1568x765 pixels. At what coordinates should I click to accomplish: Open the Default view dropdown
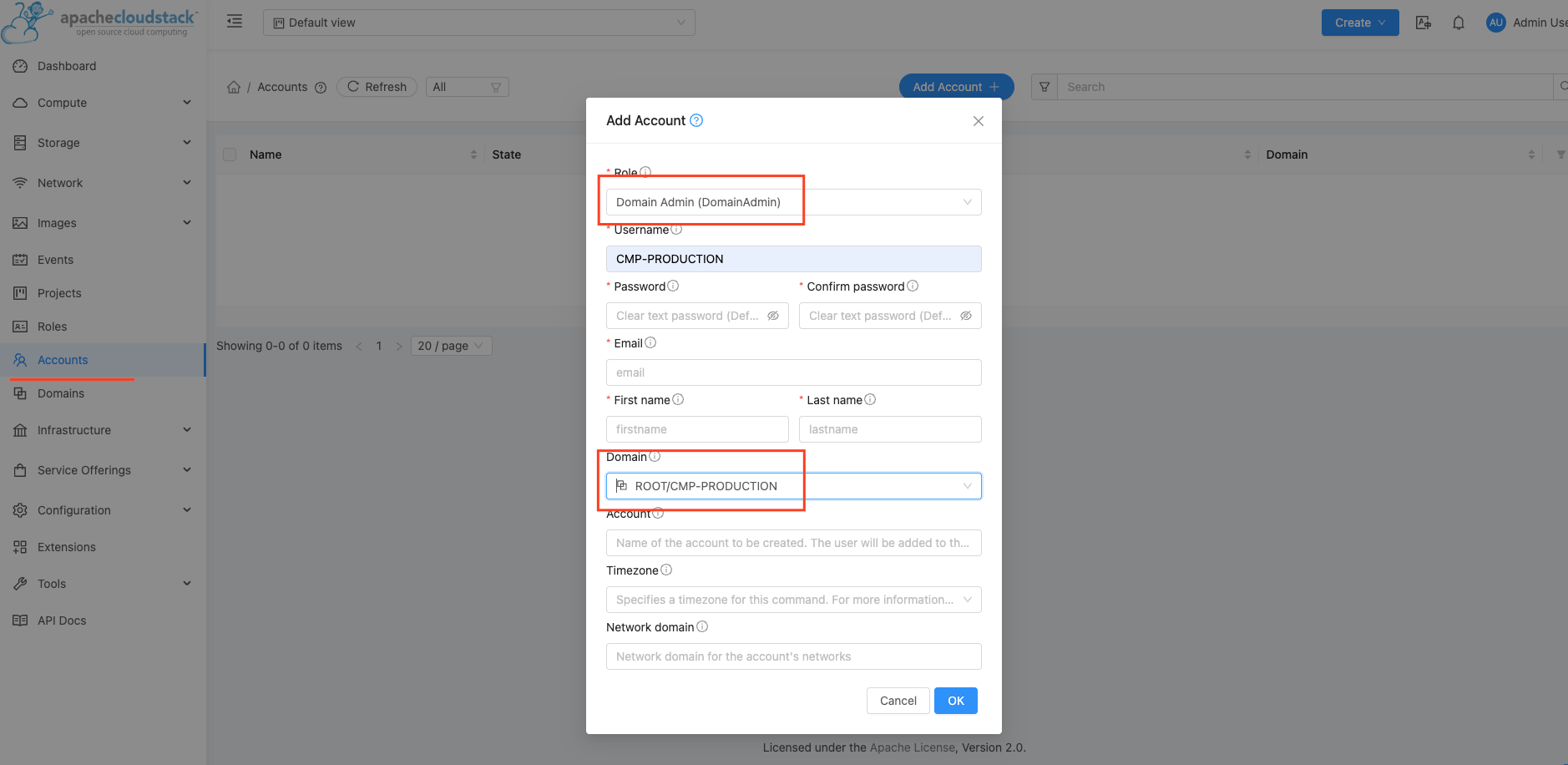point(479,23)
